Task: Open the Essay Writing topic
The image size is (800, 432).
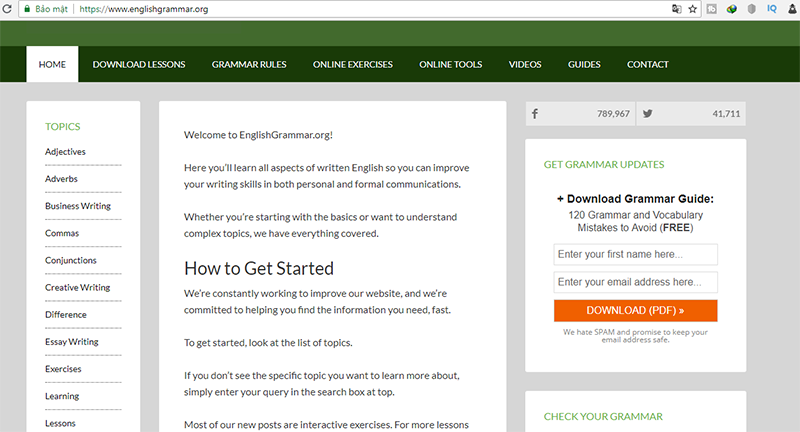Action: click(x=71, y=342)
